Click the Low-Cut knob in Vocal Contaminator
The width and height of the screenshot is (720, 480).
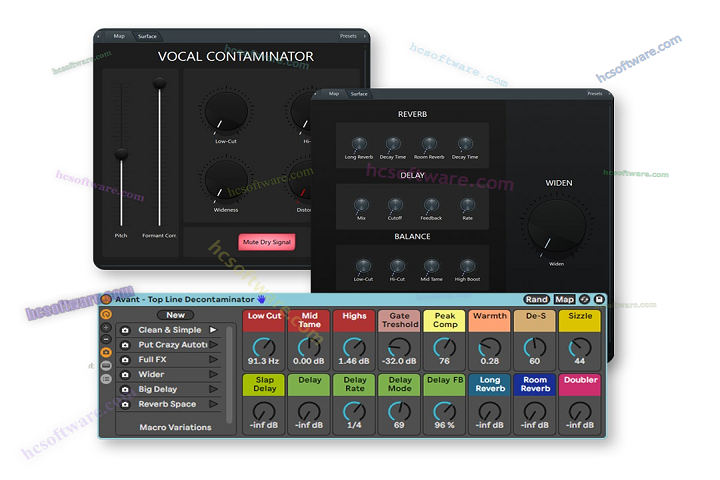click(x=226, y=112)
